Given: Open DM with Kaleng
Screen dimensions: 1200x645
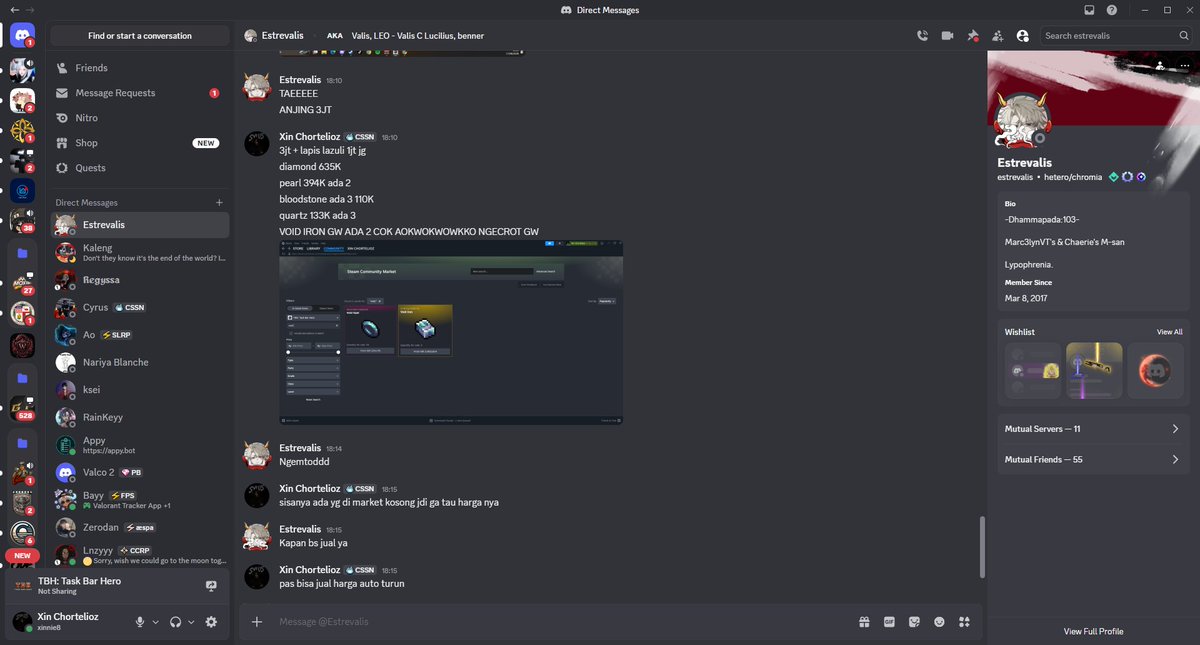Looking at the screenshot, I should (x=140, y=252).
